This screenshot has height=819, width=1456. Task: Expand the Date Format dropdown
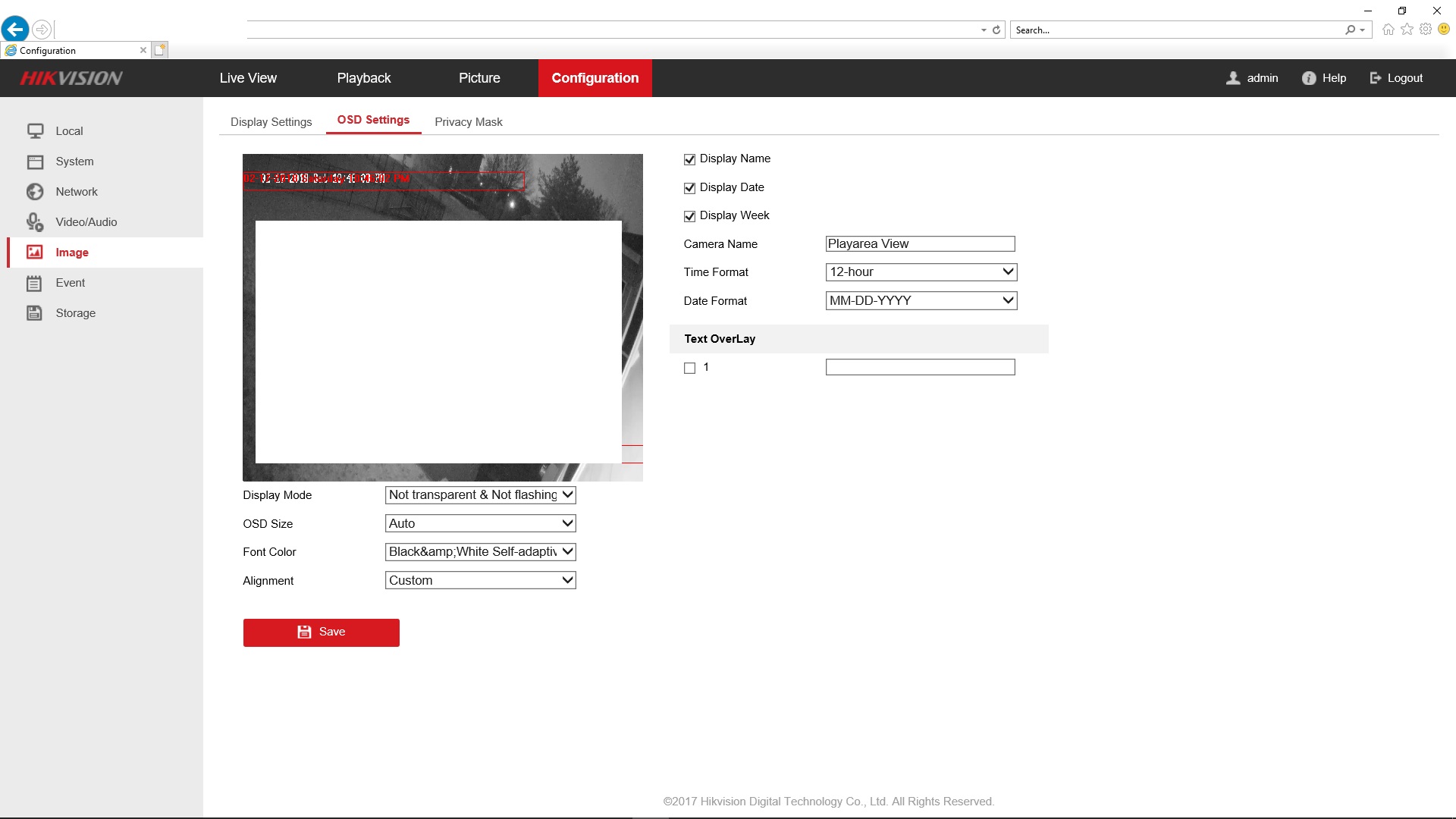click(x=921, y=301)
